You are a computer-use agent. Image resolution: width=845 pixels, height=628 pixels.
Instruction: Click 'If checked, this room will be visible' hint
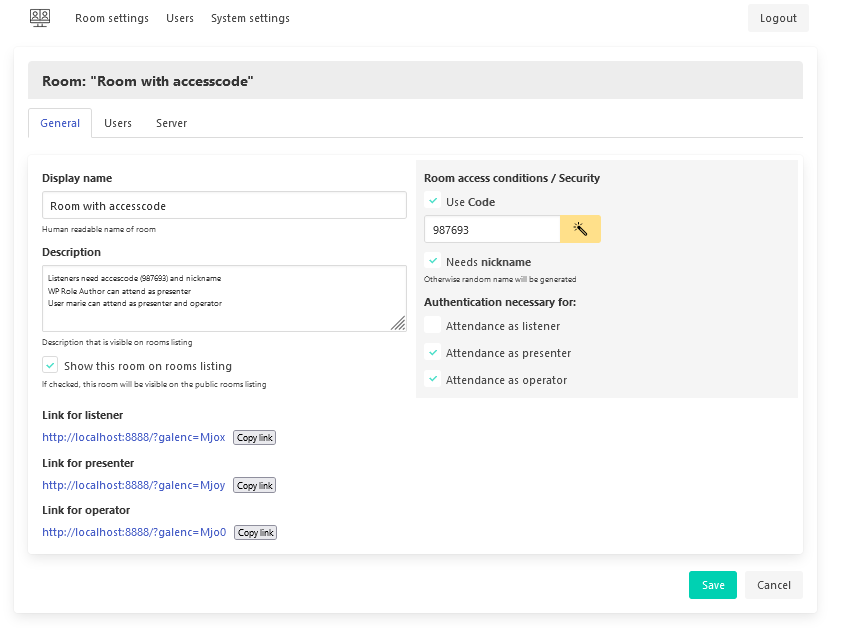click(x=154, y=384)
